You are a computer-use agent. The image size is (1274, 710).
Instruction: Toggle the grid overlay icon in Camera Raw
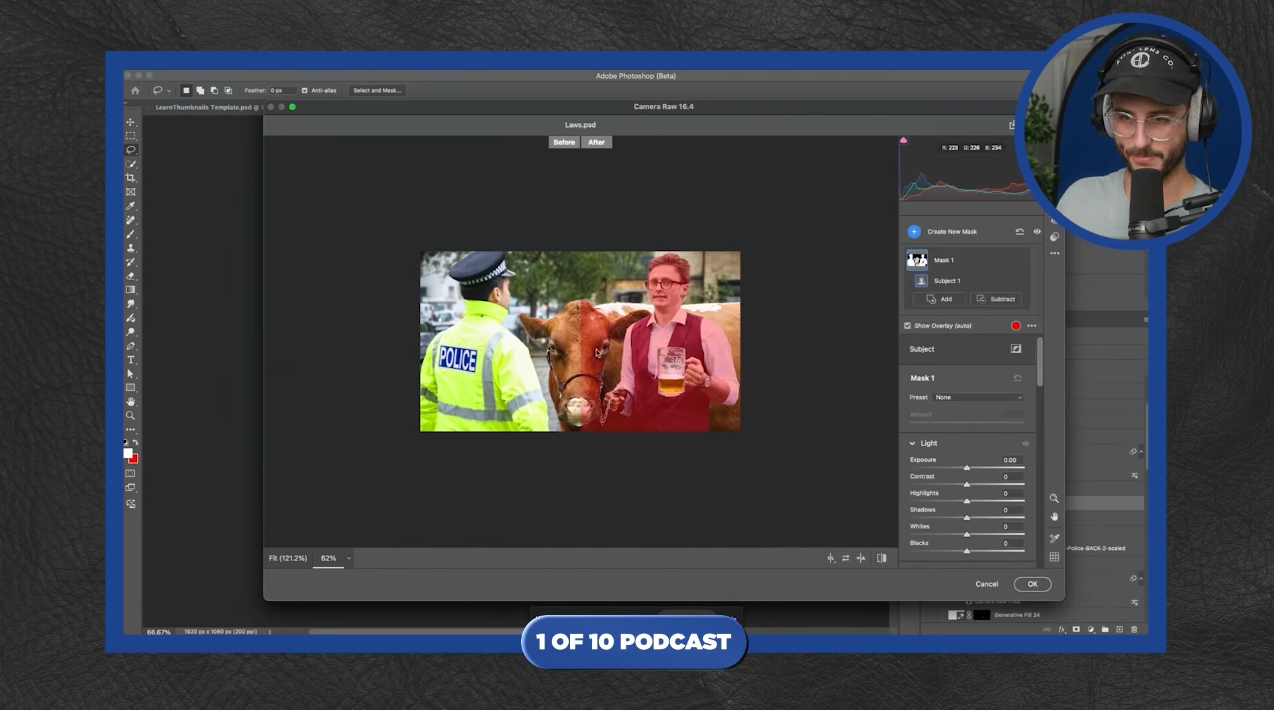(1054, 557)
